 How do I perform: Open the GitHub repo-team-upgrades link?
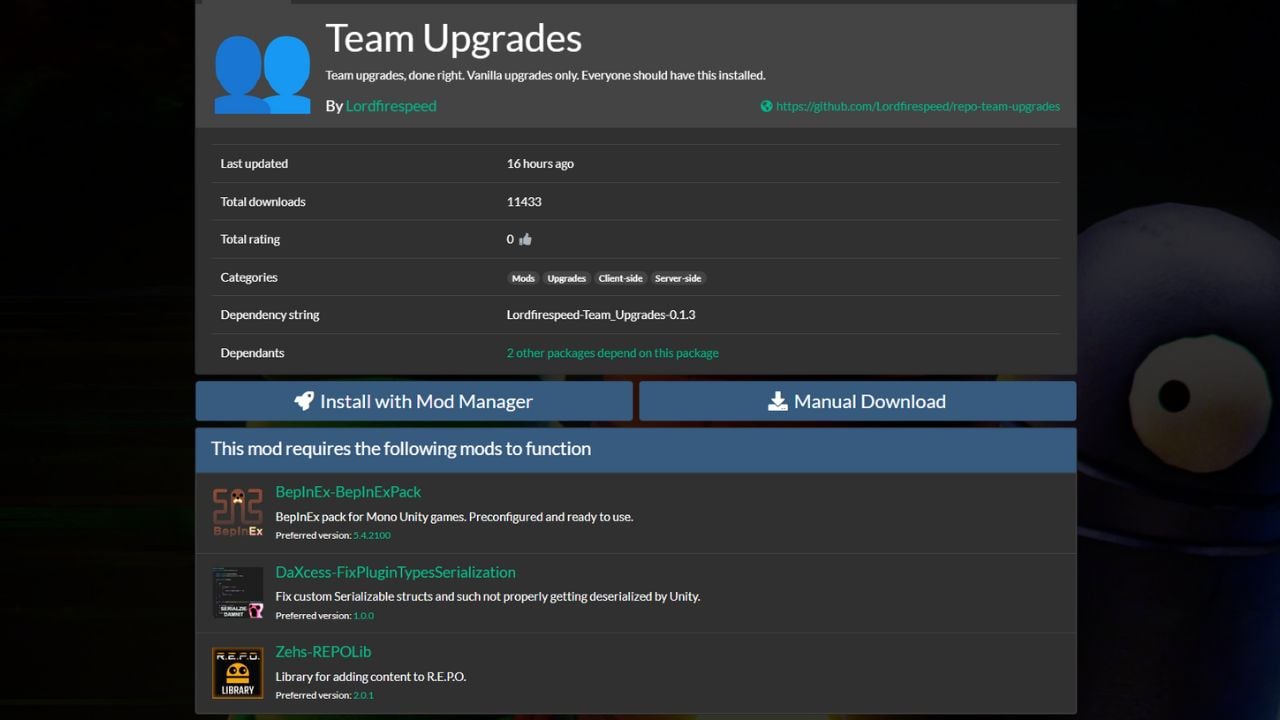(917, 106)
